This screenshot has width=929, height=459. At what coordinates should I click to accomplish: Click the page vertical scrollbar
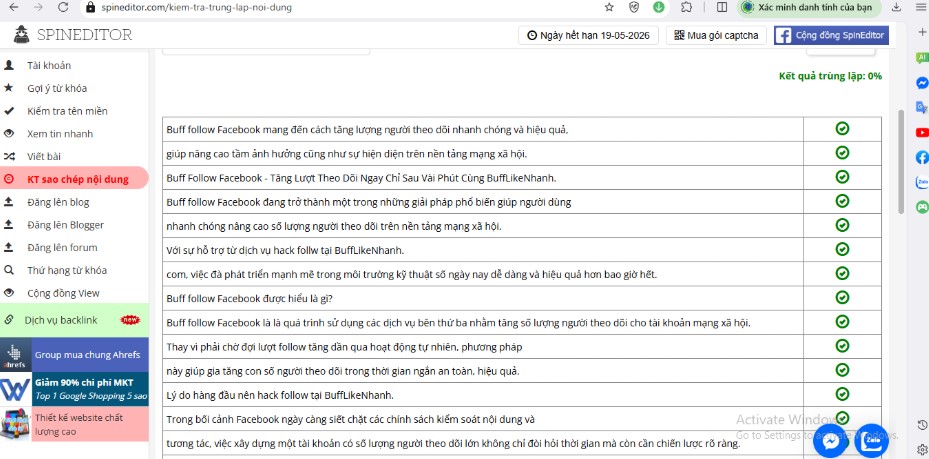[x=901, y=161]
